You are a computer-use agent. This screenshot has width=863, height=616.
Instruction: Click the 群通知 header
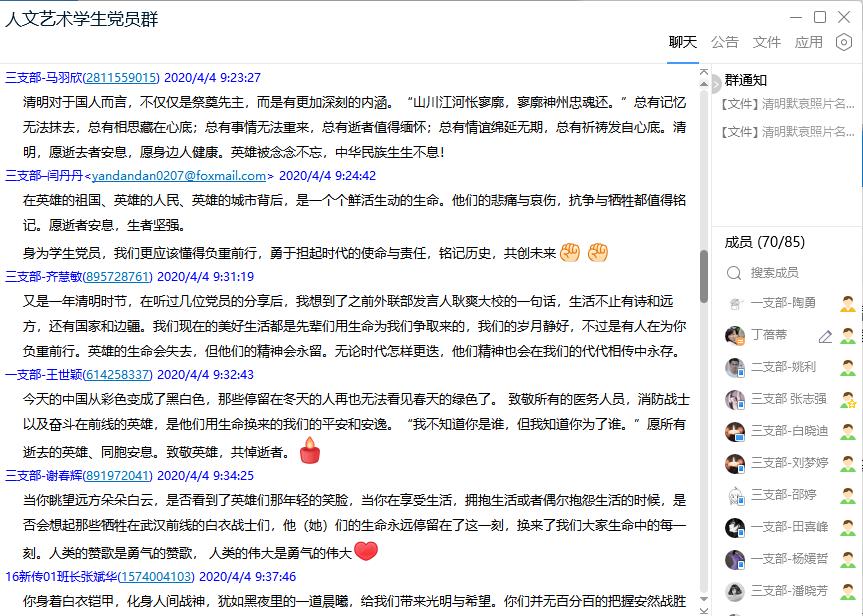(746, 80)
